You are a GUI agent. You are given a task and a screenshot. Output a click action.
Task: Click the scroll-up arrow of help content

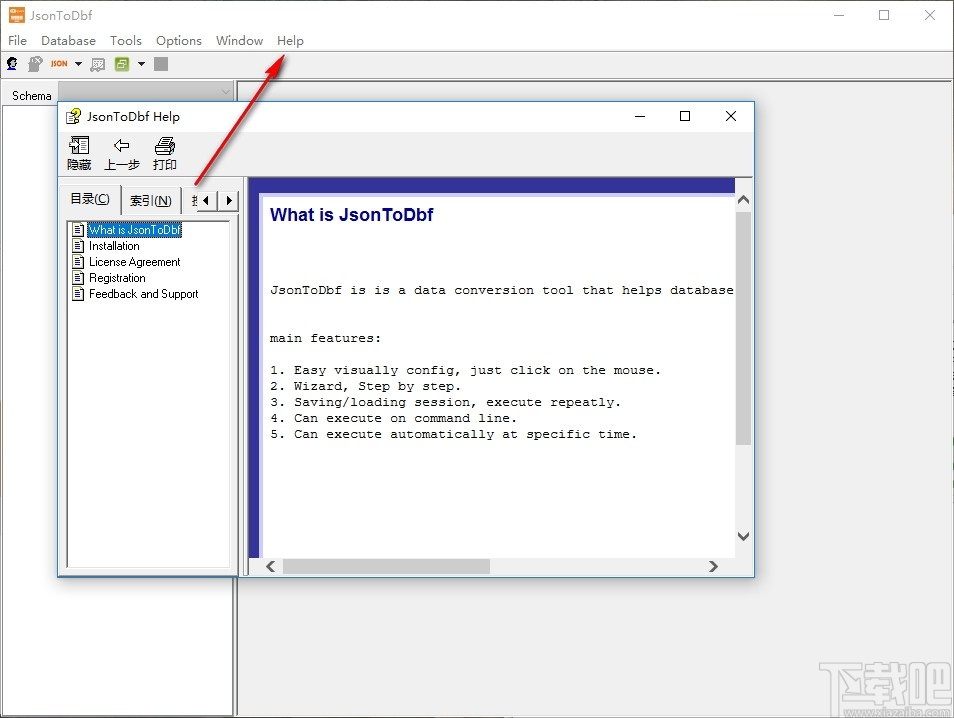point(743,200)
